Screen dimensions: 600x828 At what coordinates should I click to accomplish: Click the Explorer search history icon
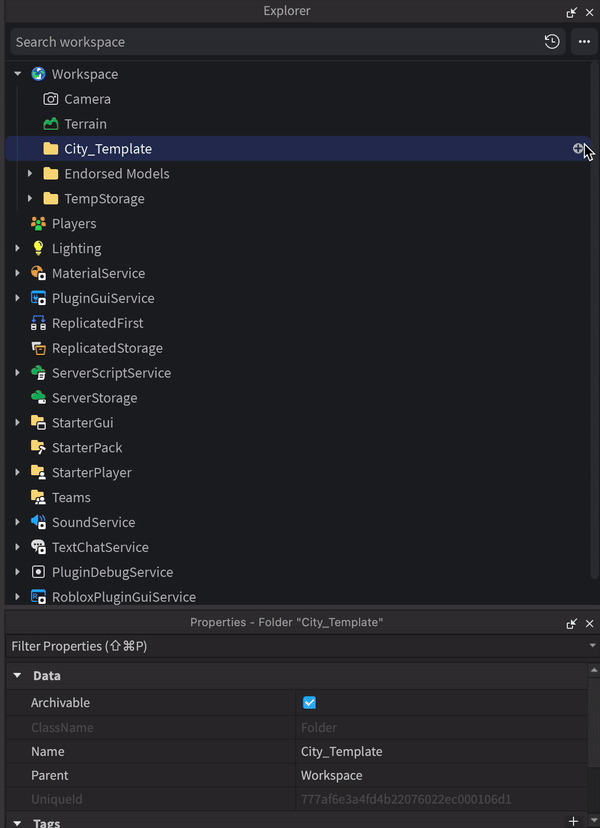[x=552, y=42]
